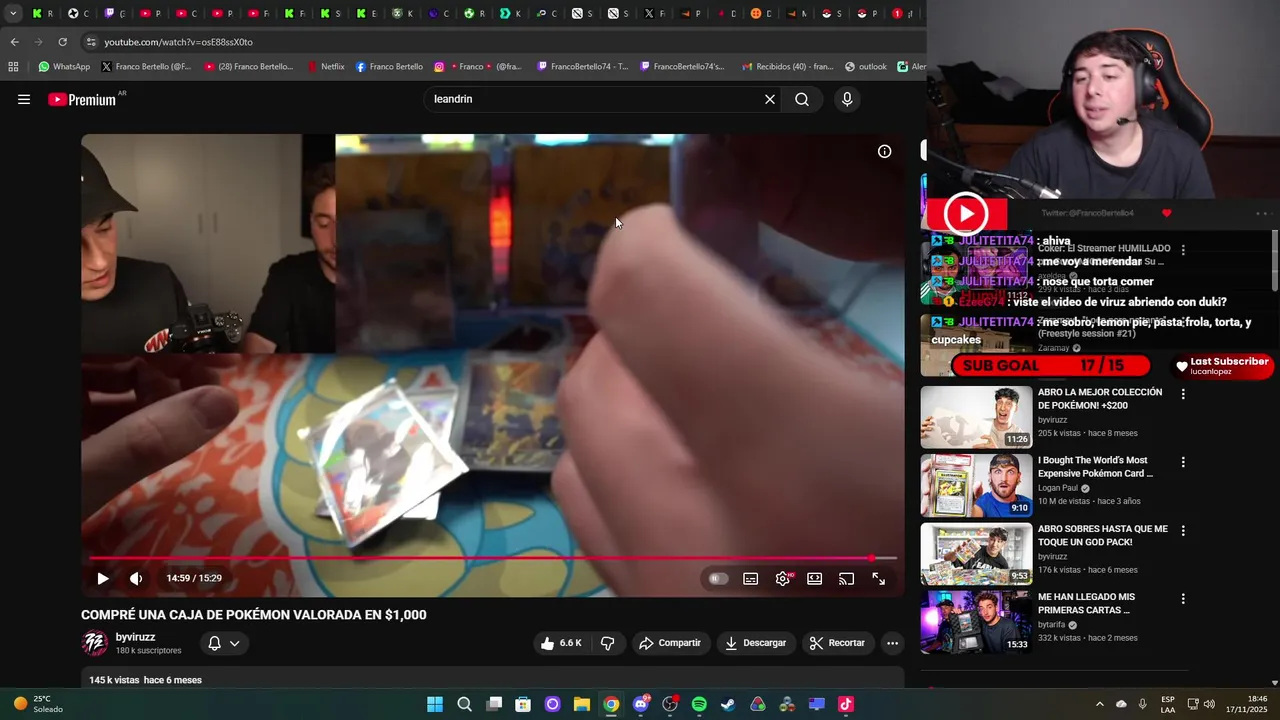This screenshot has width=1280, height=720.
Task: Click the Recortar clip button
Action: (x=837, y=643)
